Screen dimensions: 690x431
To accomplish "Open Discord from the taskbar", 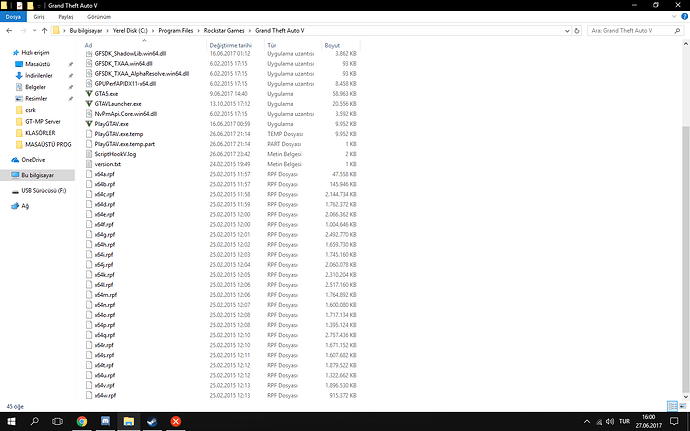I will pos(105,421).
